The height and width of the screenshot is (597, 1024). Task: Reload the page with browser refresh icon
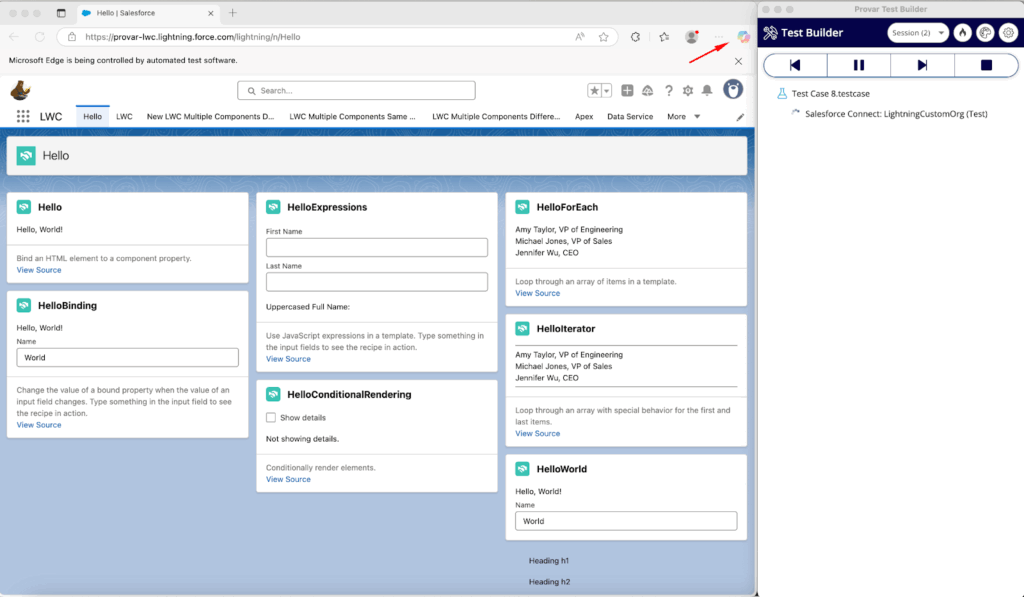40,37
